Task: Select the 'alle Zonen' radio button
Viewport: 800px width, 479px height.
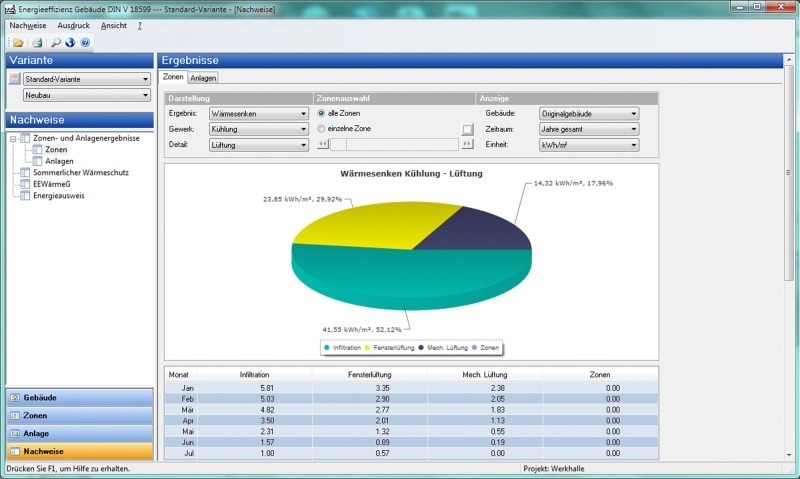Action: coord(321,113)
